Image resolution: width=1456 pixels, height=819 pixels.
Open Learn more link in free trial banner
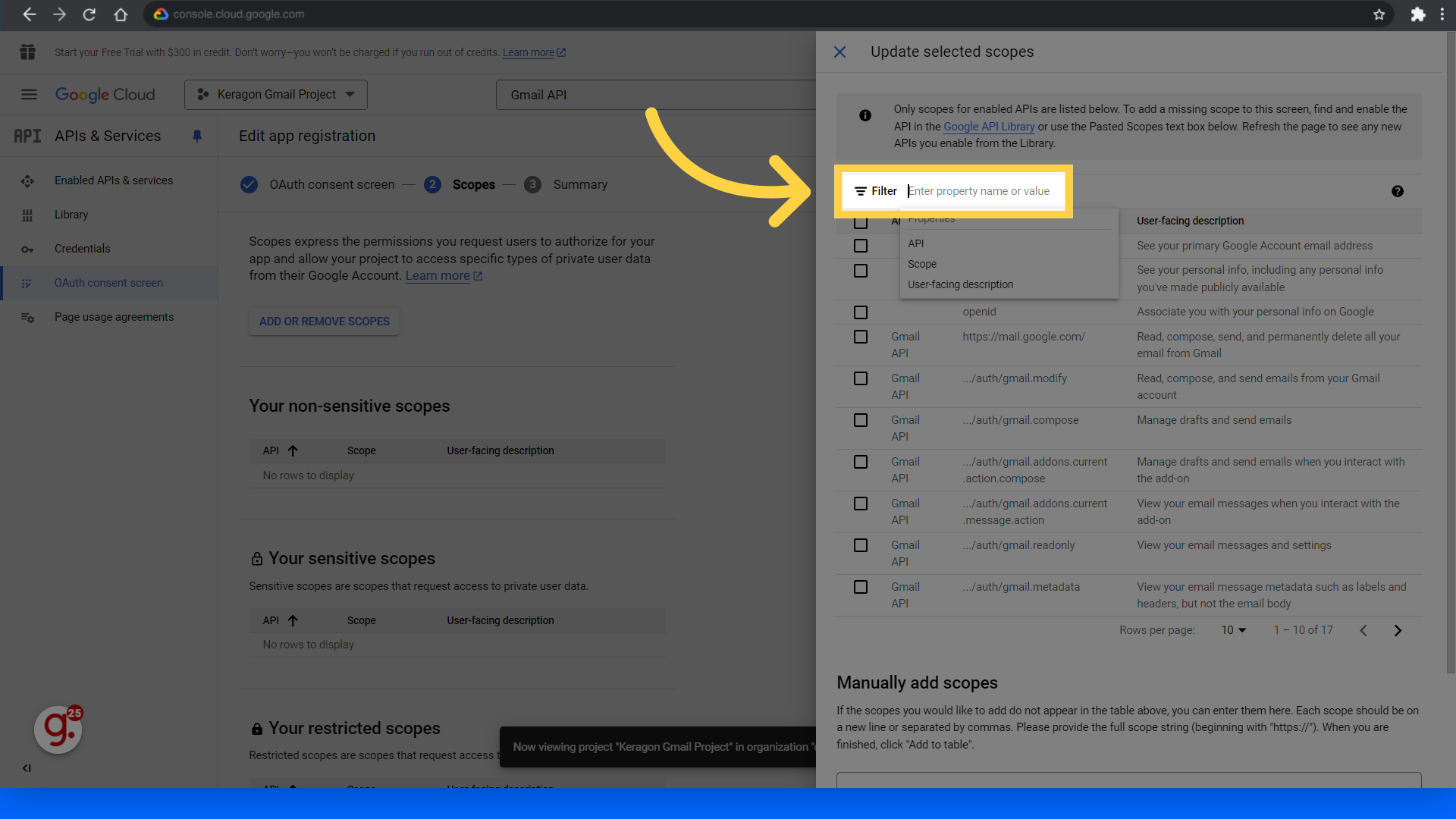point(534,52)
